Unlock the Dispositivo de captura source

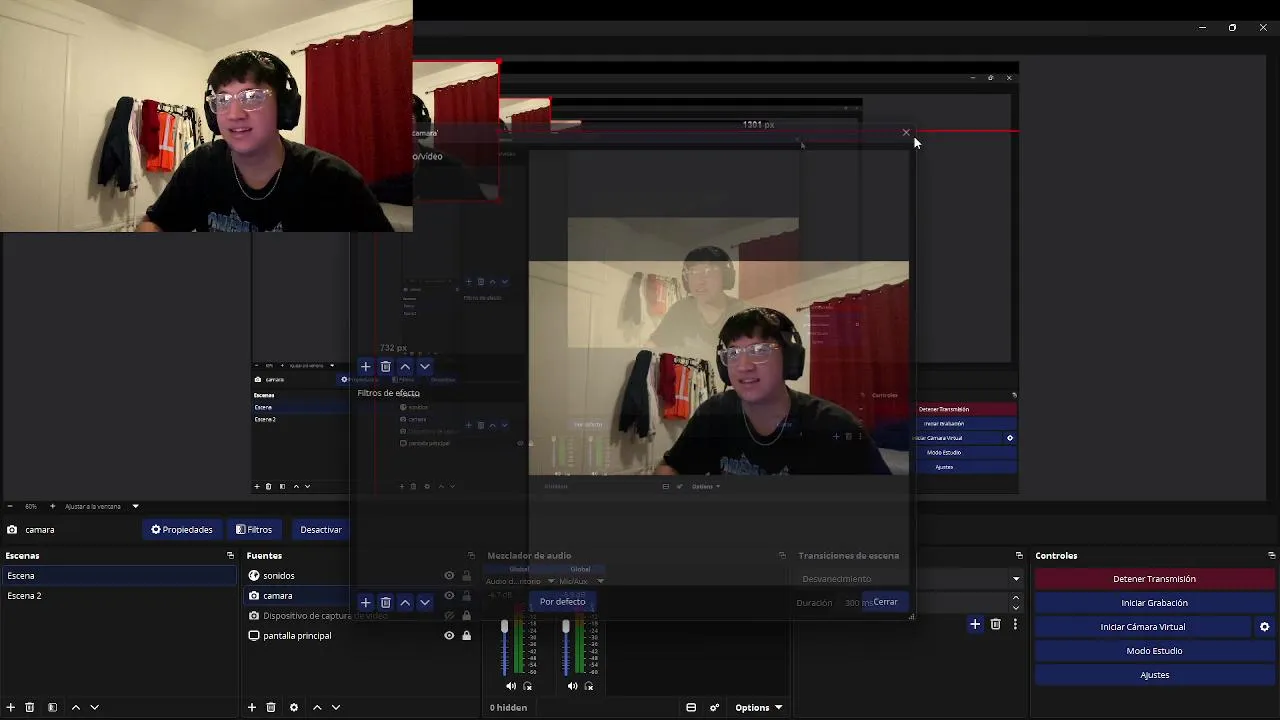[x=466, y=616]
